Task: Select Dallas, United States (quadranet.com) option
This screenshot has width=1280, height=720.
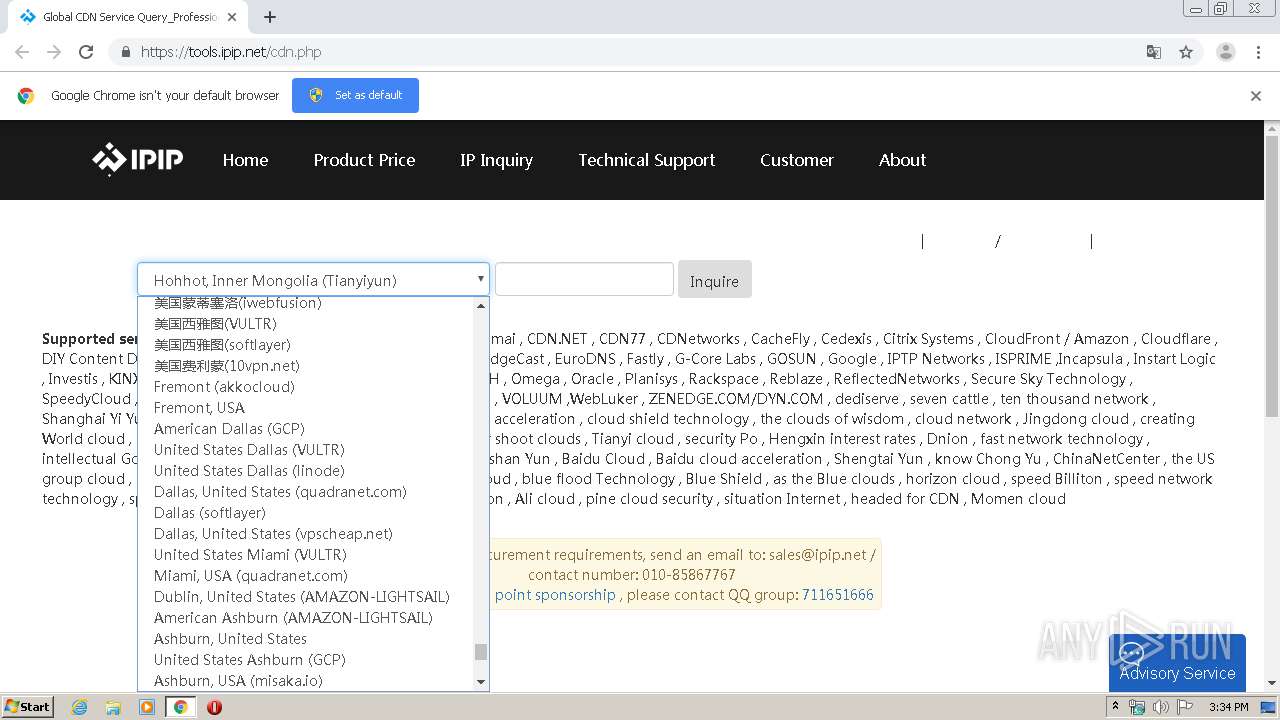Action: (306, 492)
